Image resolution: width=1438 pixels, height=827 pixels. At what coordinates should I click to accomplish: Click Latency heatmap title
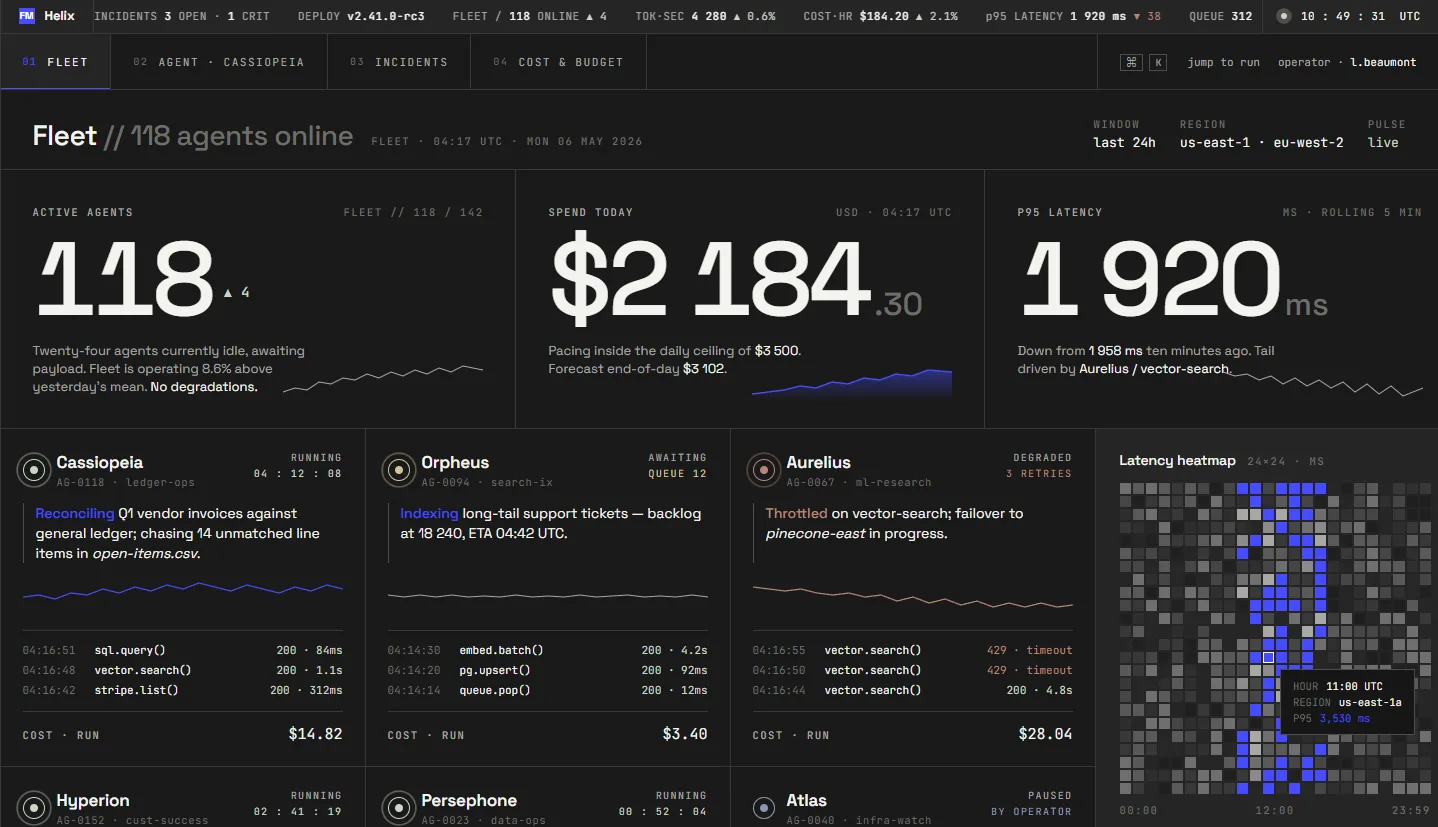coord(1177,461)
